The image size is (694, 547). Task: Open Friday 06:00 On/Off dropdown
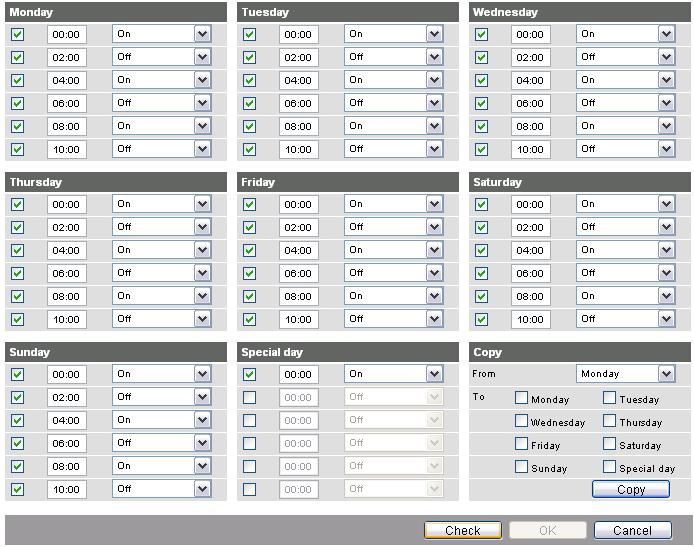point(393,273)
